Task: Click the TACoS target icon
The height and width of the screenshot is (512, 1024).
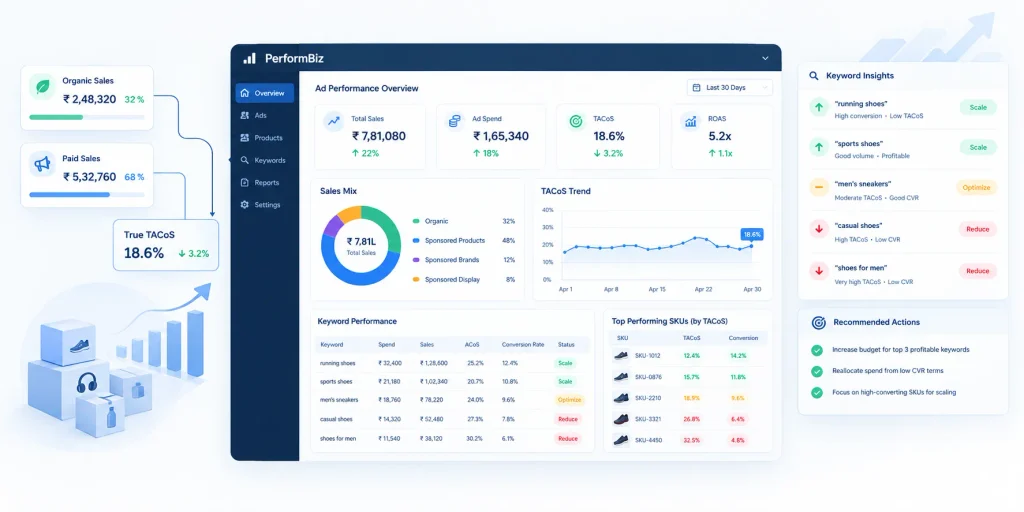Action: (x=576, y=121)
